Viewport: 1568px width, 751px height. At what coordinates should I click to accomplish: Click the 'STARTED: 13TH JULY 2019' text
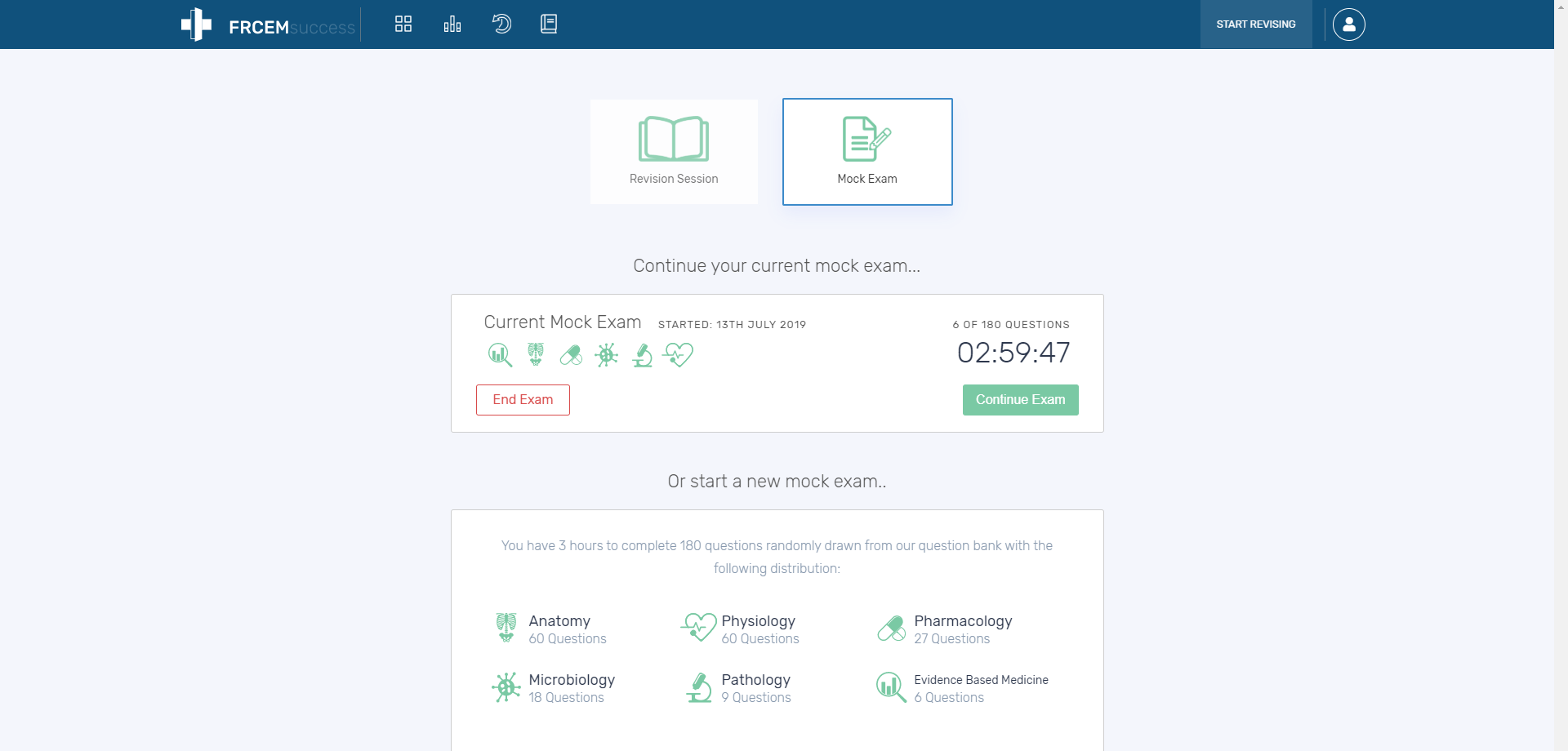click(x=733, y=325)
